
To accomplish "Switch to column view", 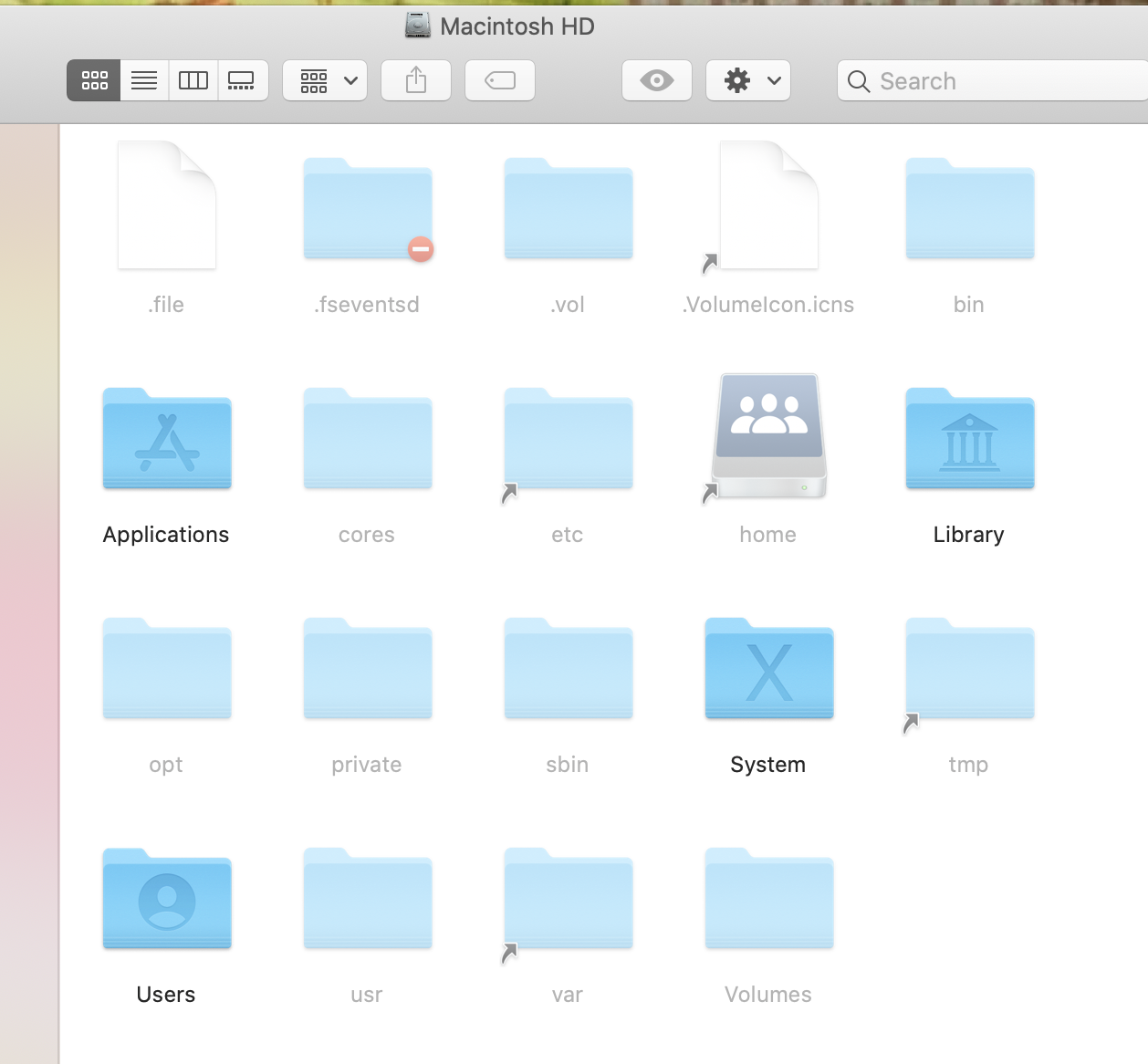I will pyautogui.click(x=193, y=80).
